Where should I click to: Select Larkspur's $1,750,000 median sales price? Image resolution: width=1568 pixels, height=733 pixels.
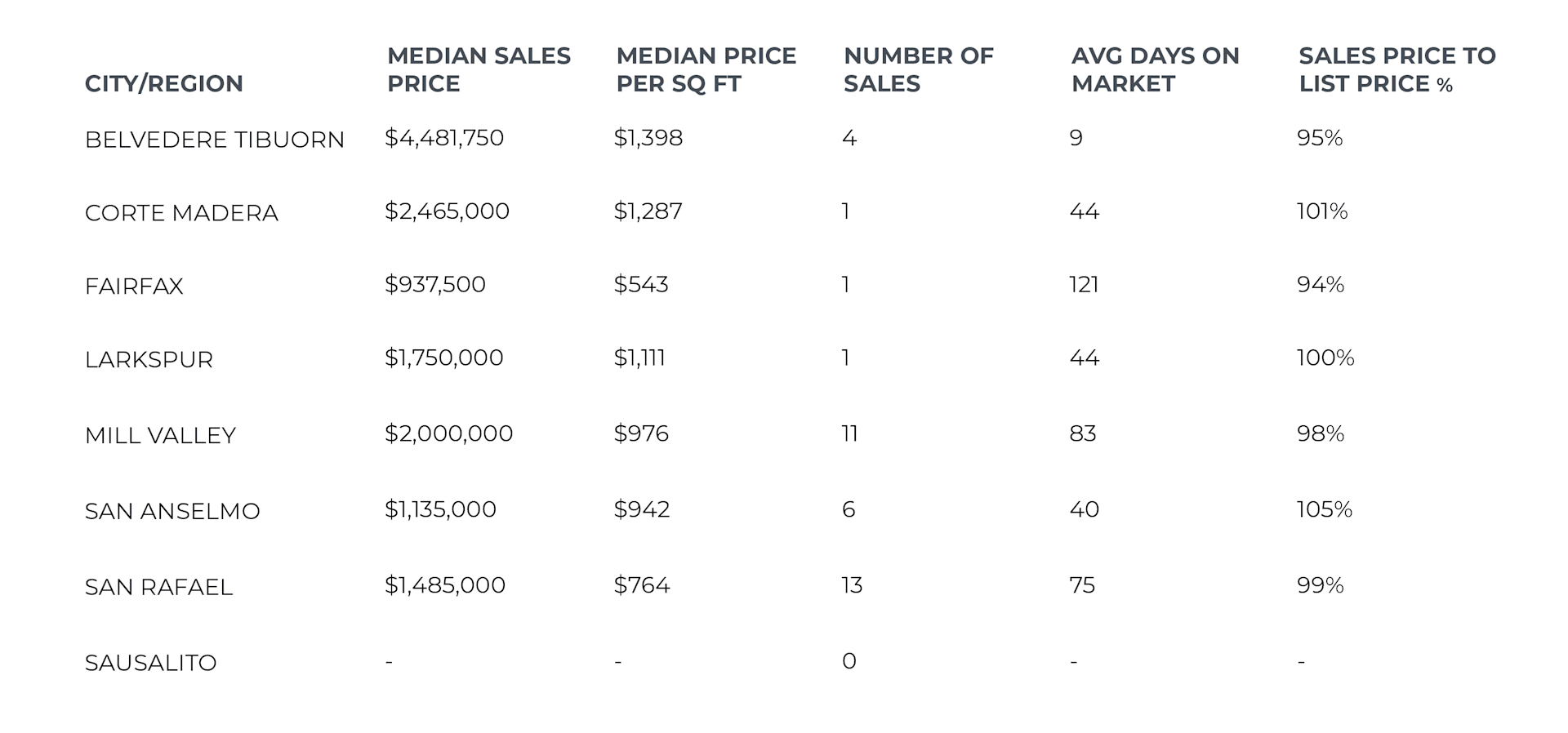pos(443,358)
